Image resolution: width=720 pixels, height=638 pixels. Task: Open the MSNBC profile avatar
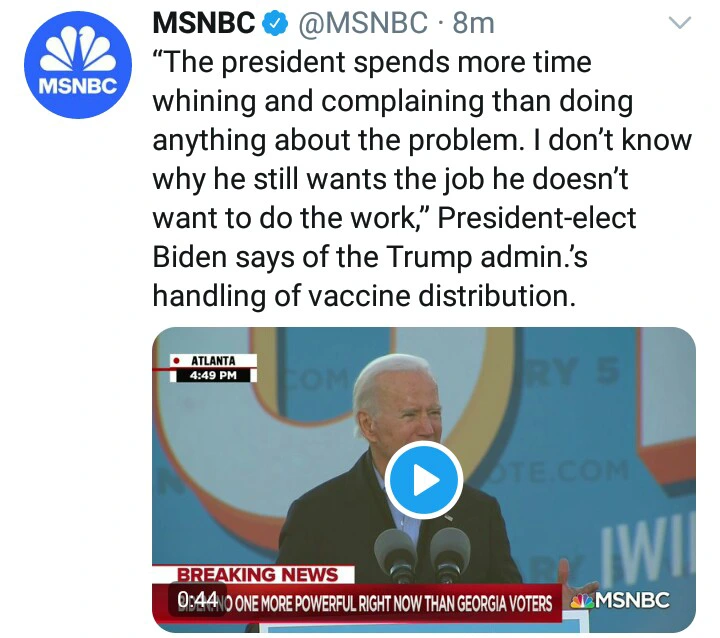pos(78,73)
